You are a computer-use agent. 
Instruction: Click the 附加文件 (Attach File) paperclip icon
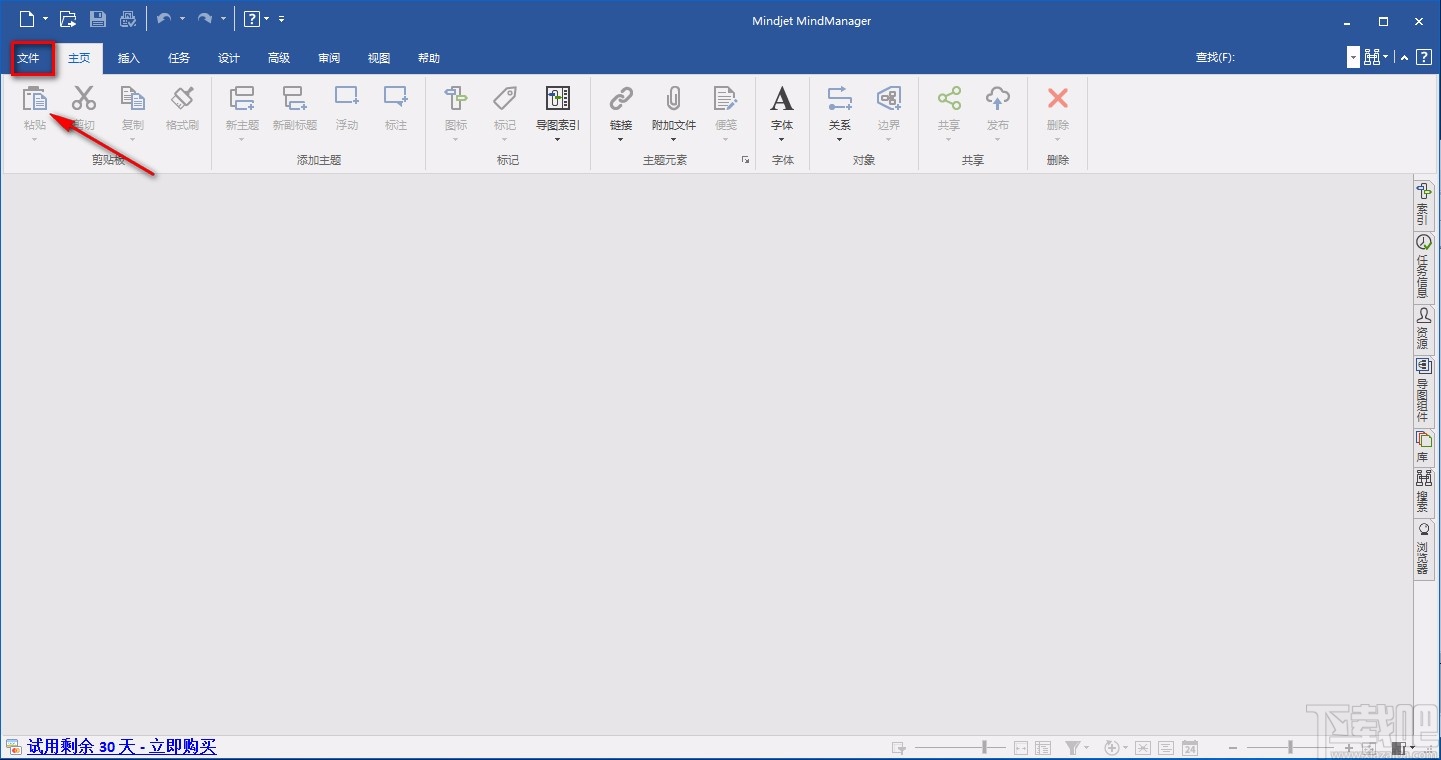(x=674, y=98)
